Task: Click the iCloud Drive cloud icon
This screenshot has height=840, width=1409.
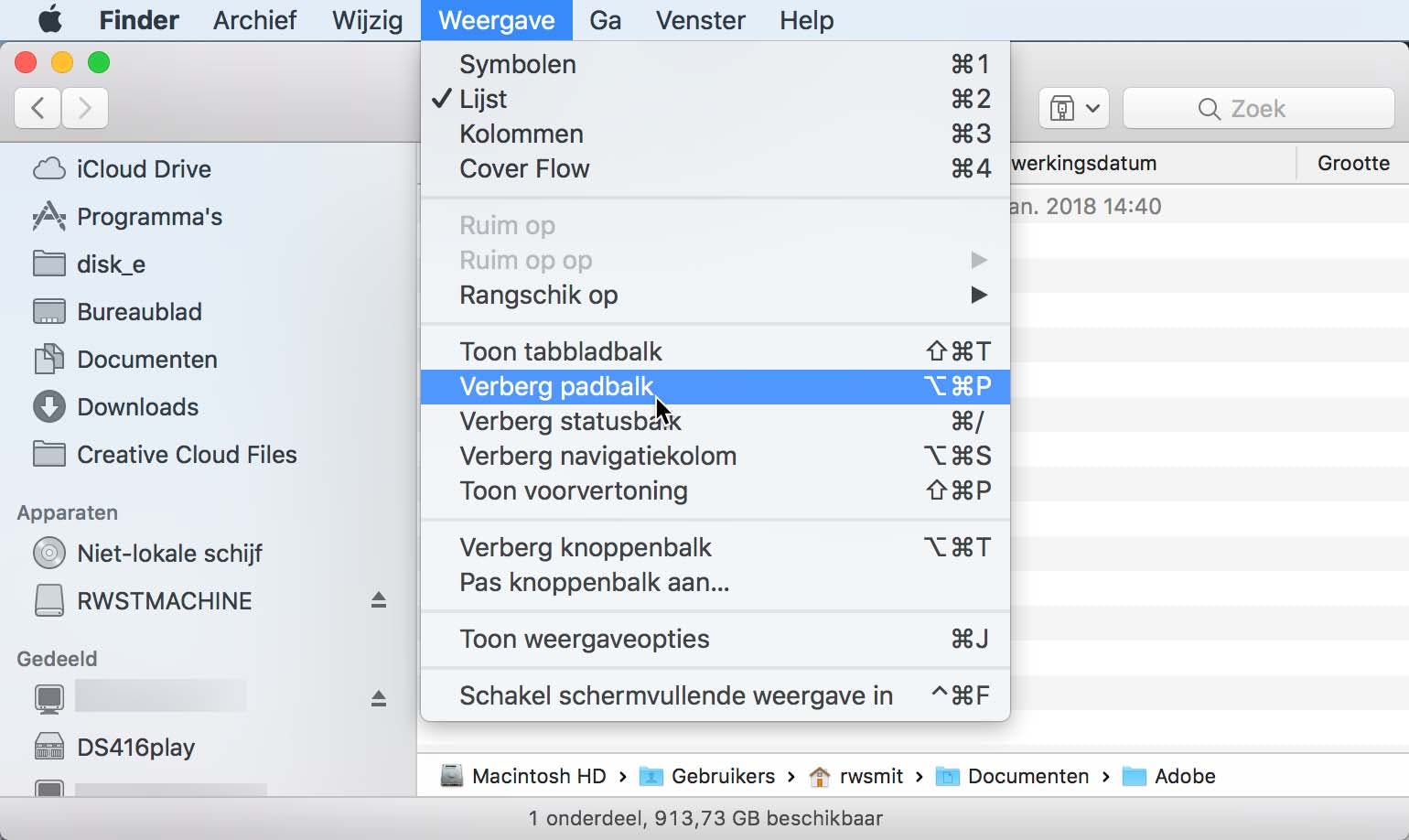Action: click(x=48, y=169)
